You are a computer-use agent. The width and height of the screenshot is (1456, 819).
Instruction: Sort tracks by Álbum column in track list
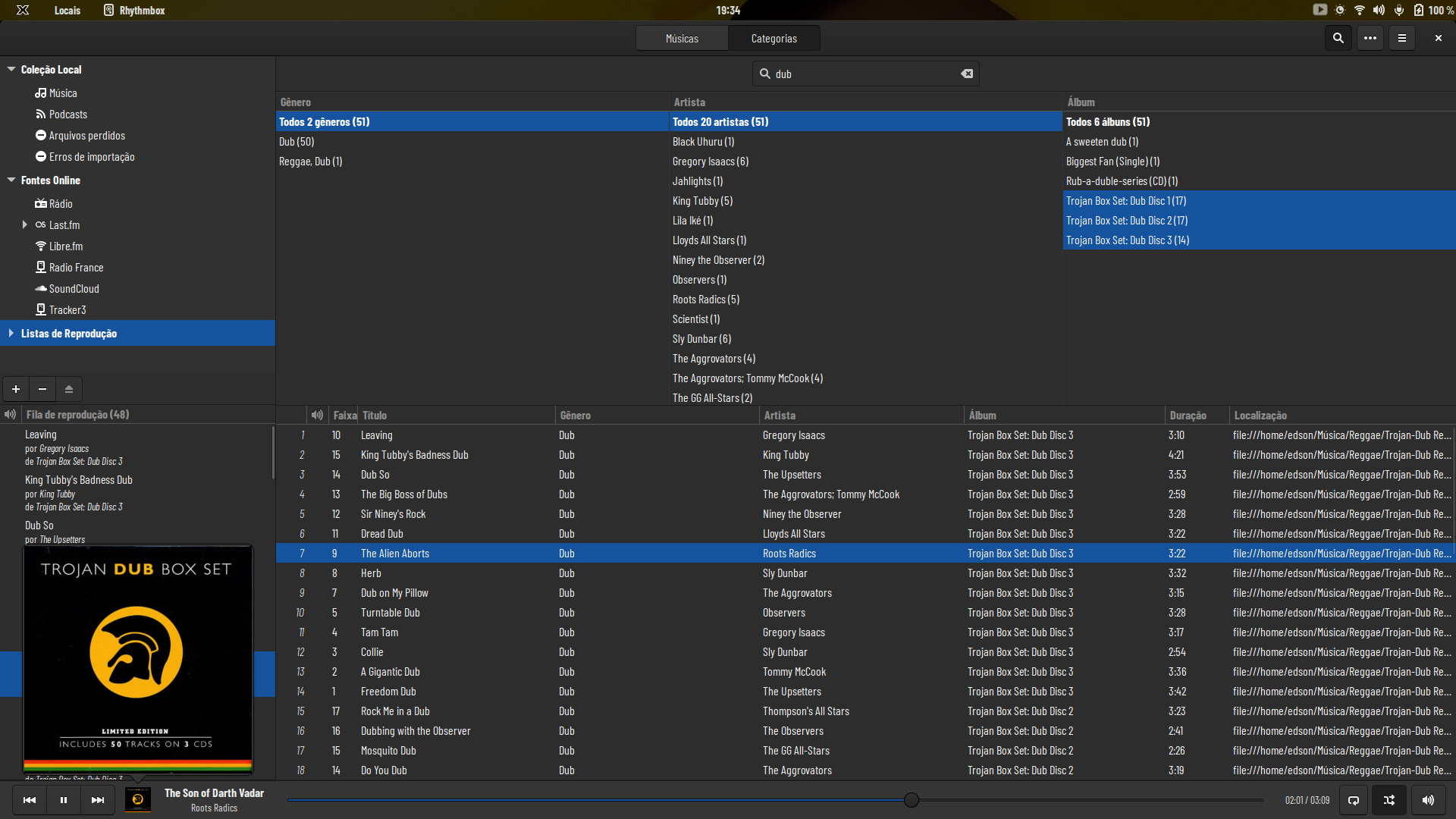pyautogui.click(x=1065, y=416)
